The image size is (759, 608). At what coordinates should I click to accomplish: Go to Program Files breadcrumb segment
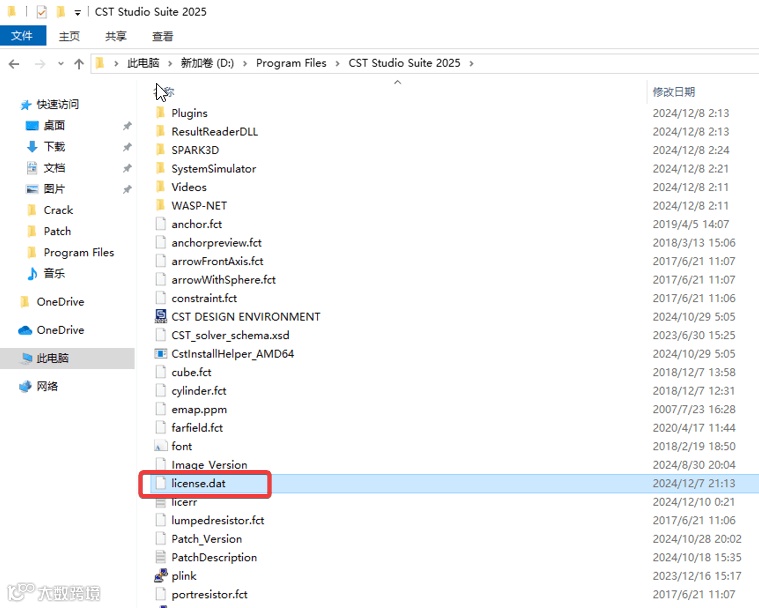[x=291, y=63]
